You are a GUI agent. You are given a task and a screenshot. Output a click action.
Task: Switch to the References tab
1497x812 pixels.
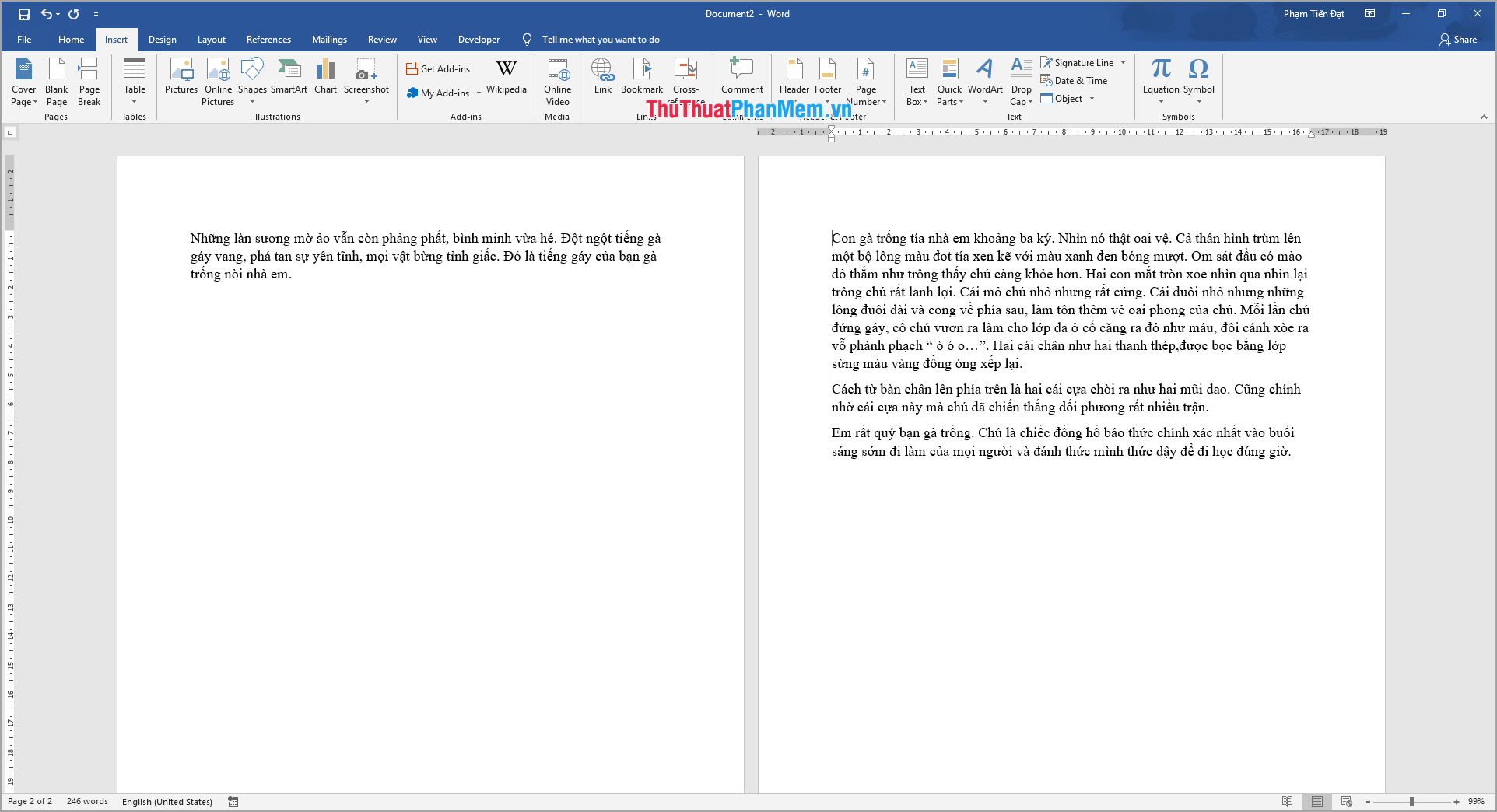268,40
